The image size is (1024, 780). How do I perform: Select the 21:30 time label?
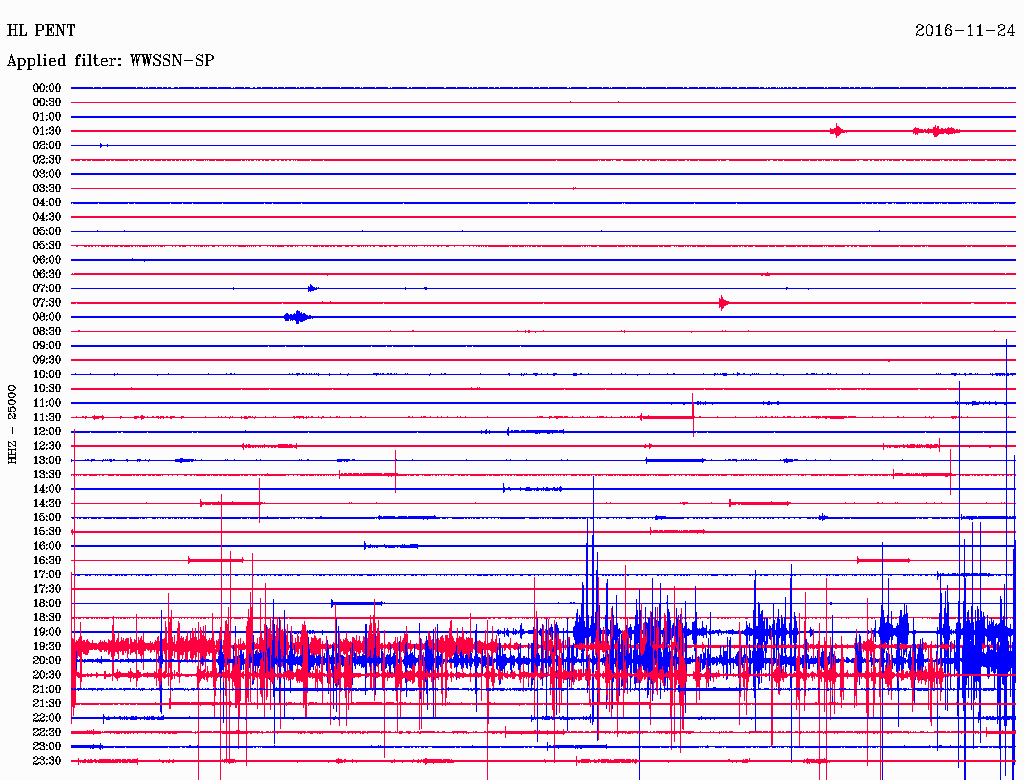pyautogui.click(x=47, y=704)
